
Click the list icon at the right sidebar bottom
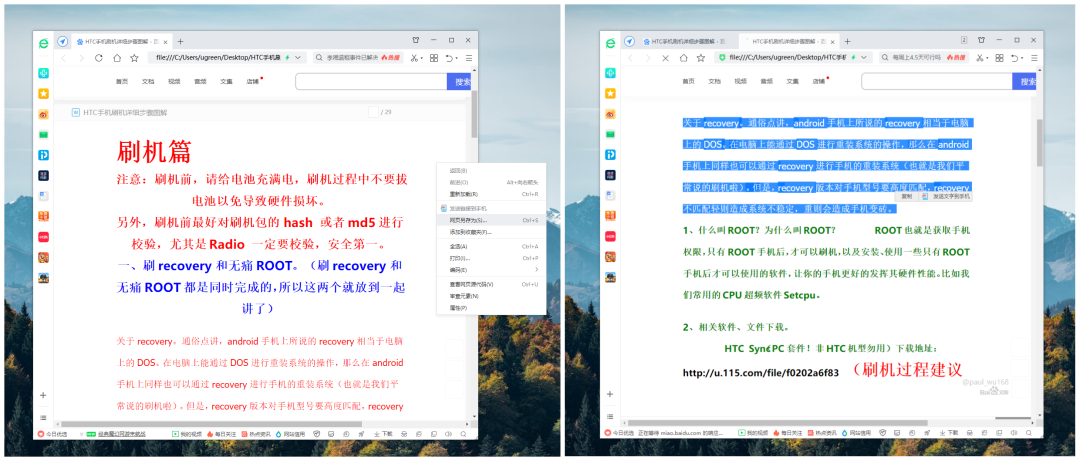(610, 417)
